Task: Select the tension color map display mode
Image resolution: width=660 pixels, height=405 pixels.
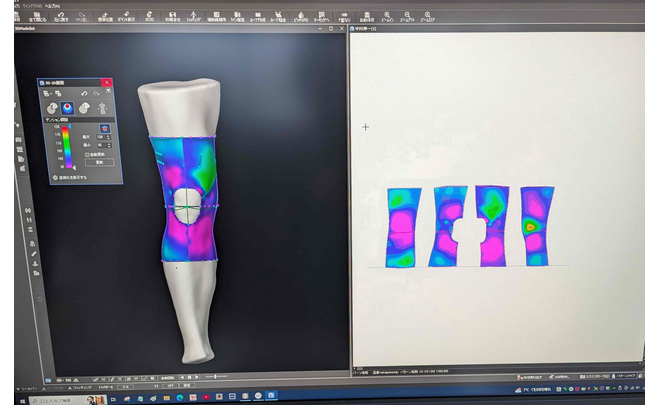Action: pos(67,108)
